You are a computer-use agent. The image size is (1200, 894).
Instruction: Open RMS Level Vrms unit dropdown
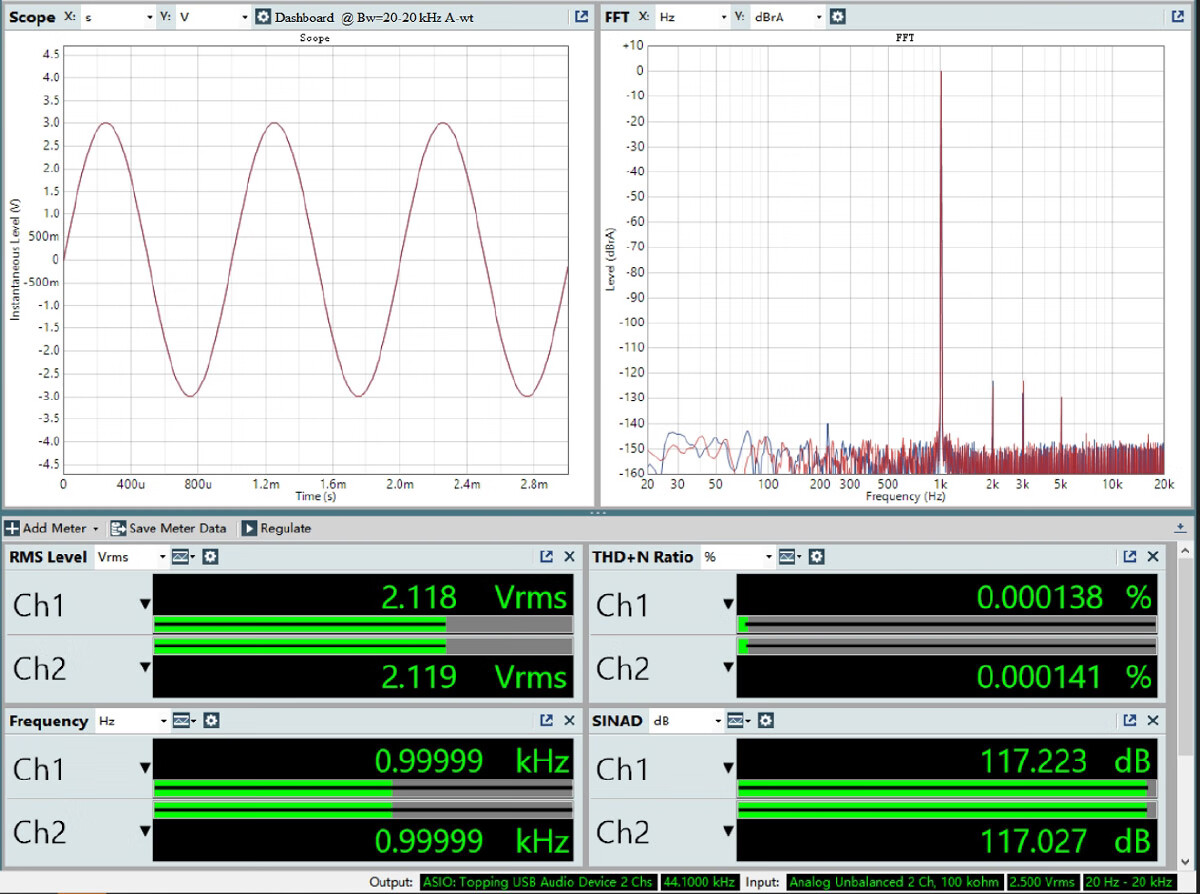[x=163, y=557]
